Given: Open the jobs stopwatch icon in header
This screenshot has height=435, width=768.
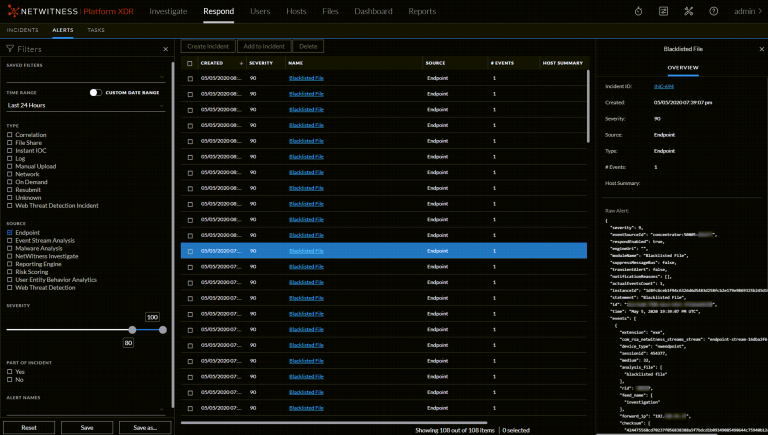Looking at the screenshot, I should pyautogui.click(x=636, y=11).
